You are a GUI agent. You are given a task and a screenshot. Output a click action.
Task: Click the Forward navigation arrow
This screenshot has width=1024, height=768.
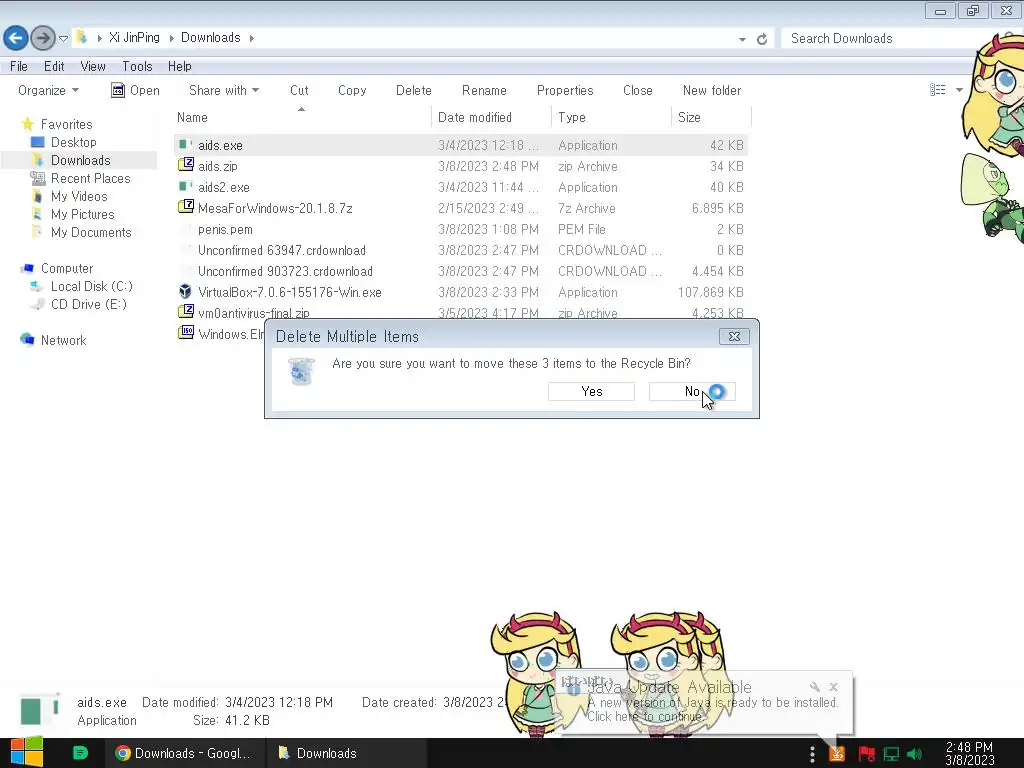(x=43, y=38)
